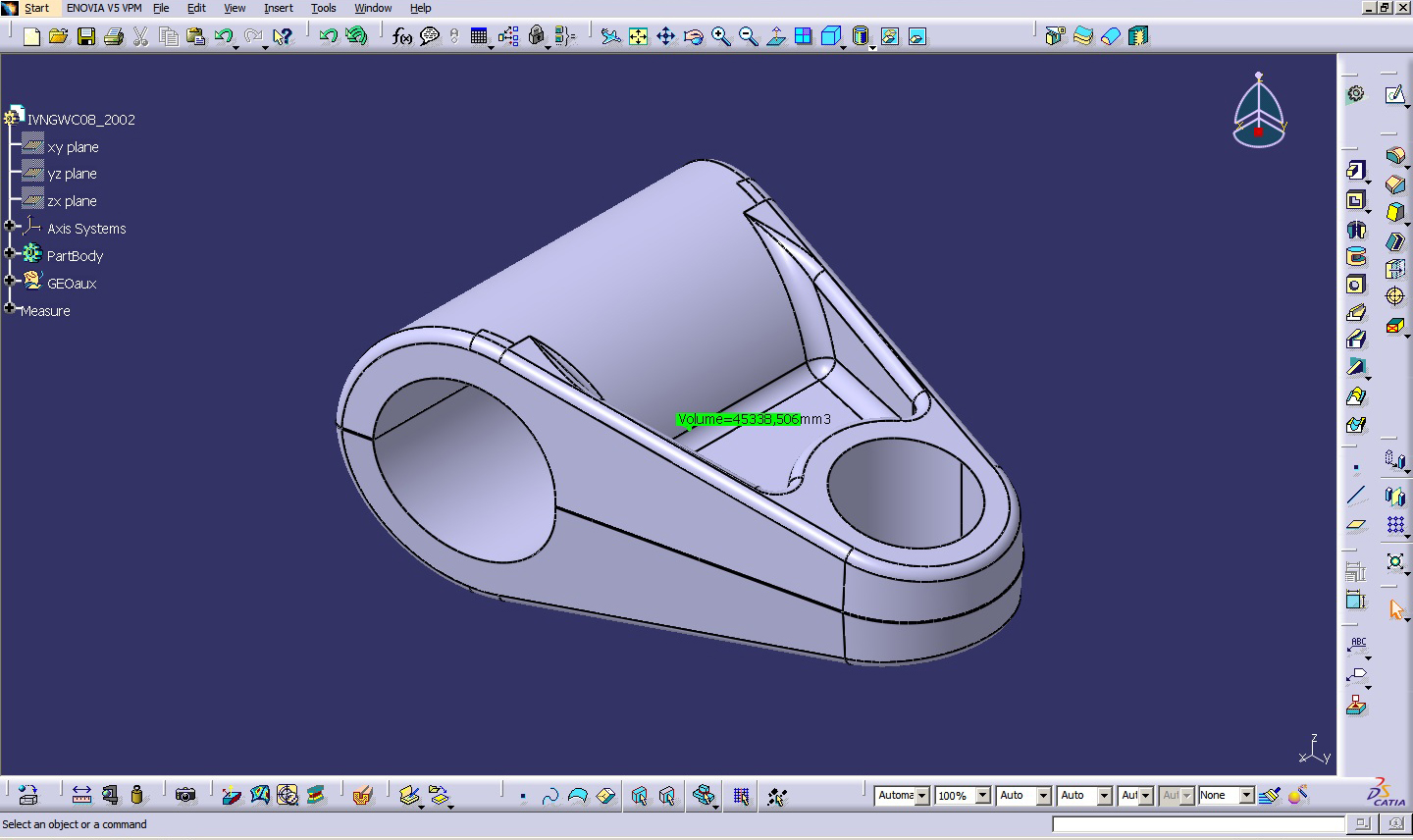Select the xy plane in the tree
Image resolution: width=1413 pixels, height=840 pixels.
73,147
